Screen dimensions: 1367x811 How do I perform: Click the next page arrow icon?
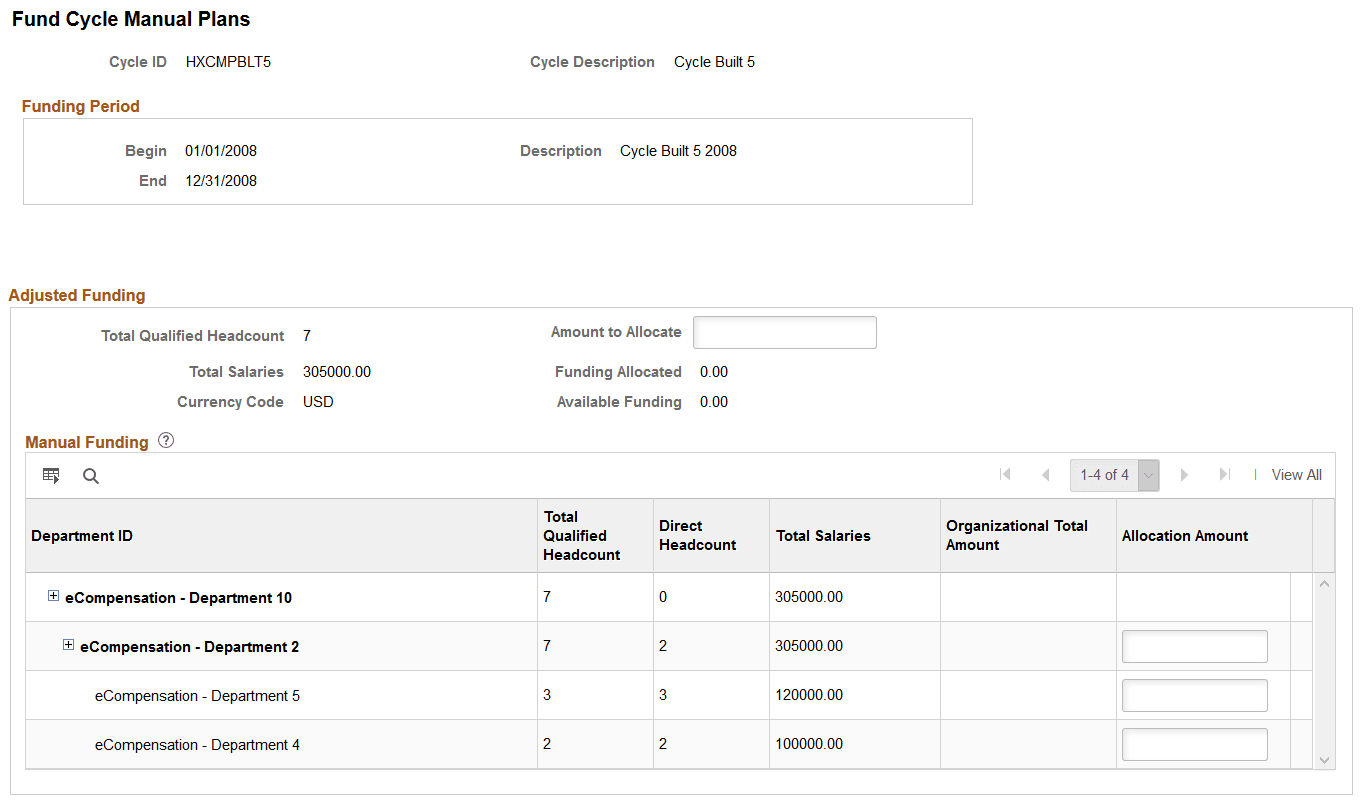1184,475
